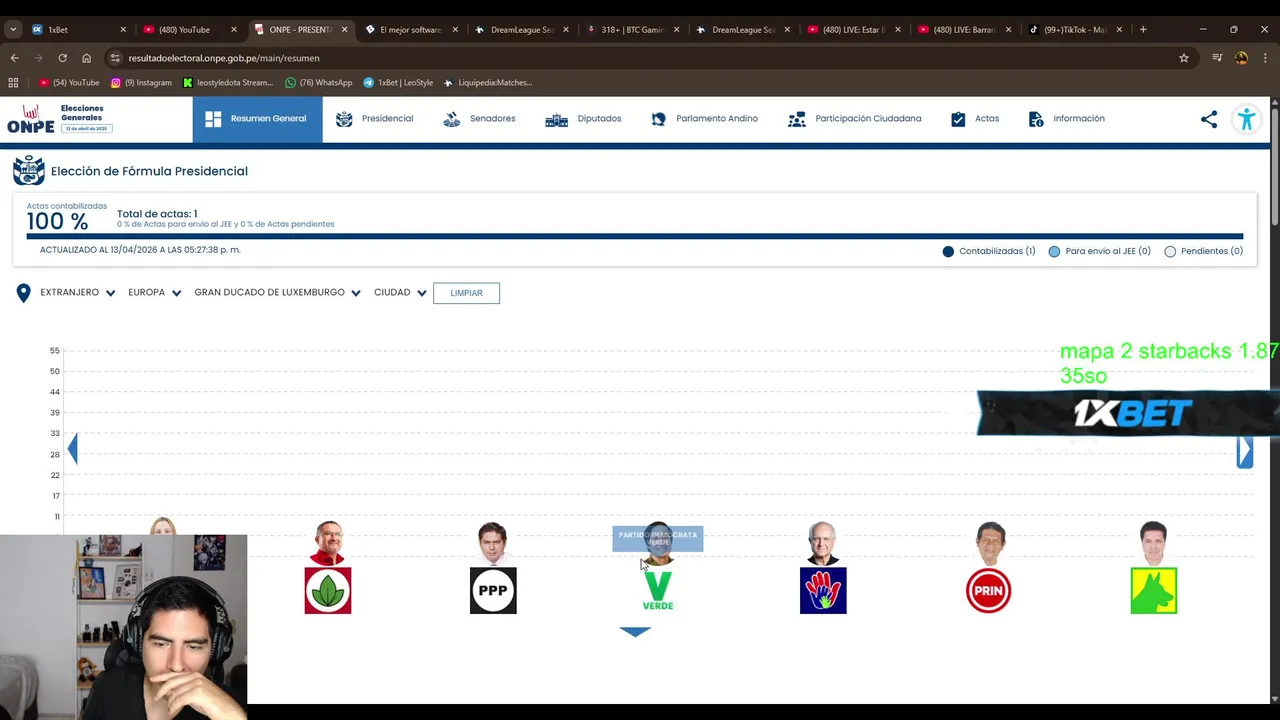The image size is (1280, 720).
Task: Open the Presidencial section
Action: click(374, 119)
